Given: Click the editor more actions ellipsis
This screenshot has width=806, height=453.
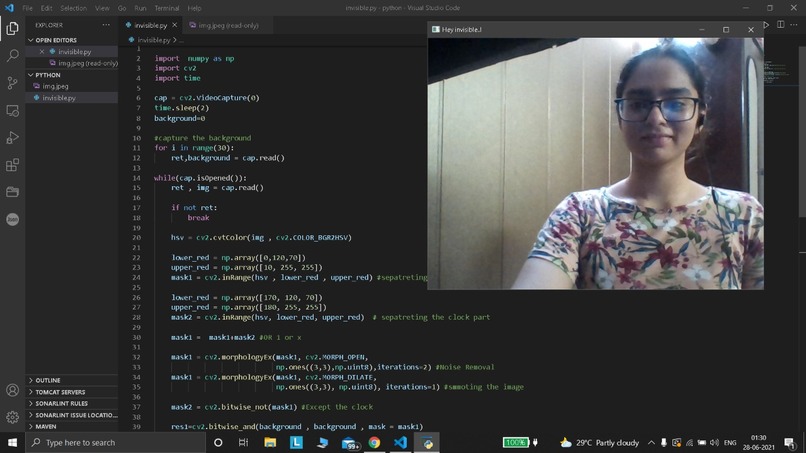Looking at the screenshot, I should (x=795, y=25).
